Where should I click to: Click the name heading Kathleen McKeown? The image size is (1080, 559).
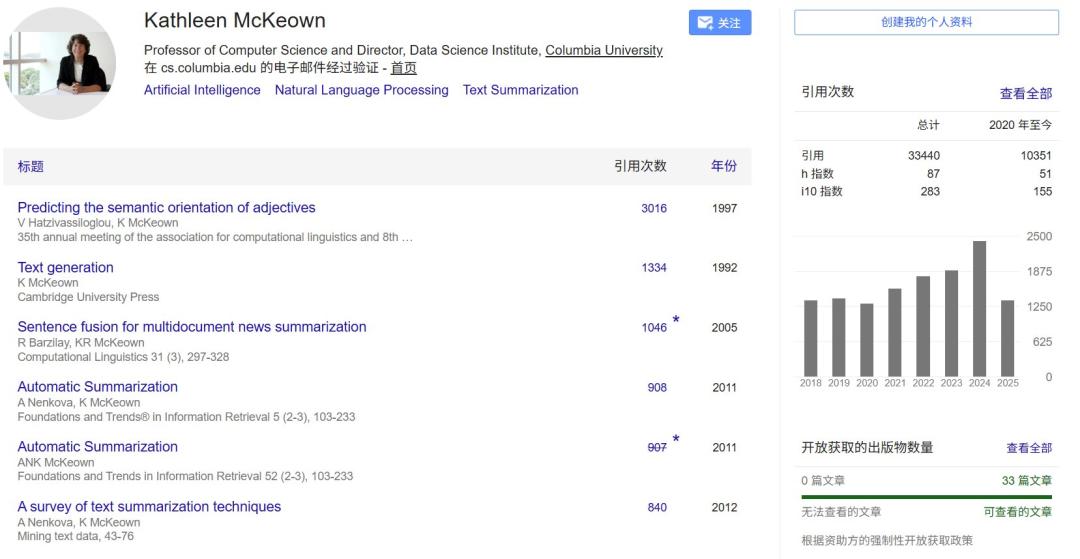pos(235,21)
